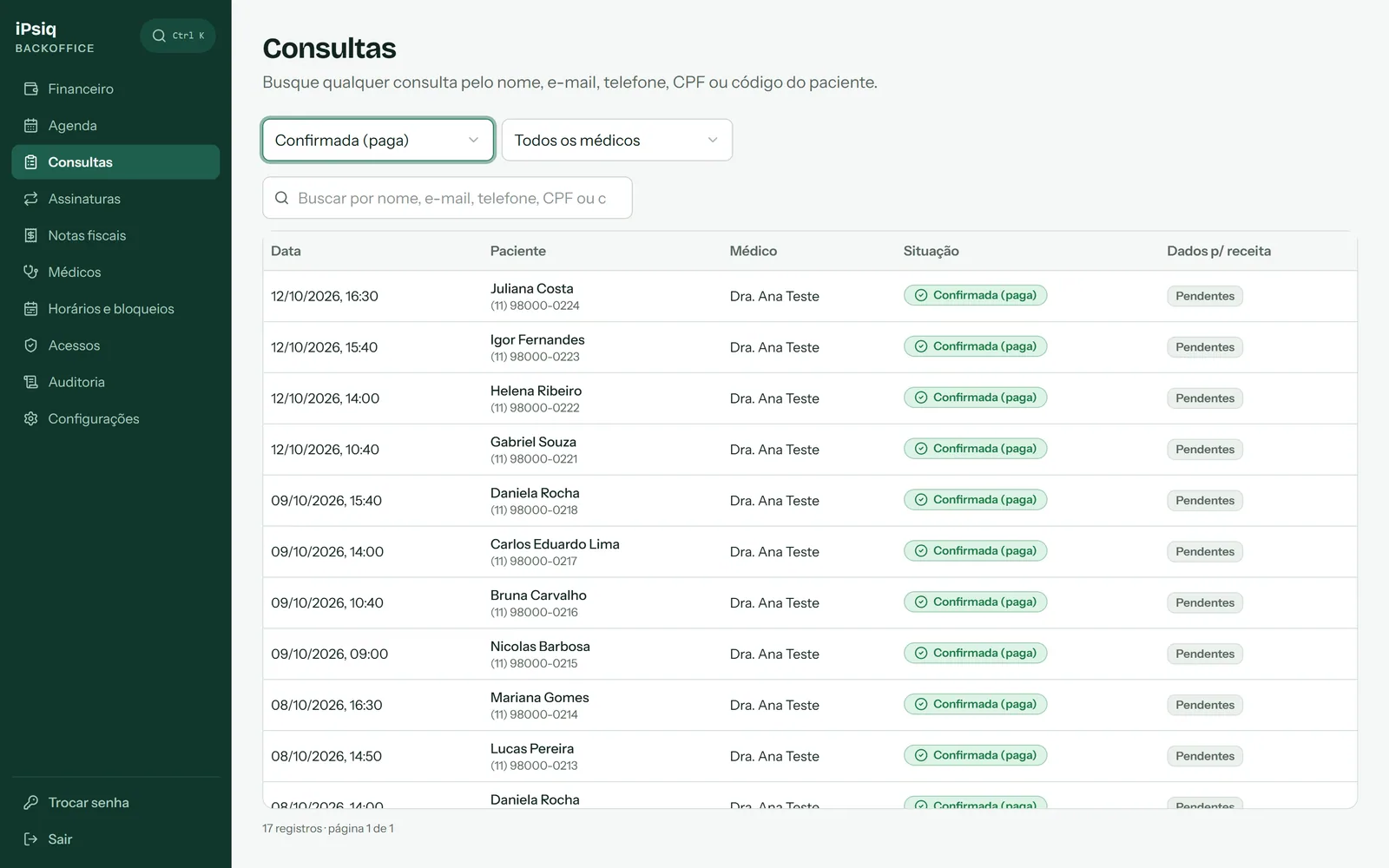
Task: Click the Horários e bloqueios calendar icon
Action: 31,309
